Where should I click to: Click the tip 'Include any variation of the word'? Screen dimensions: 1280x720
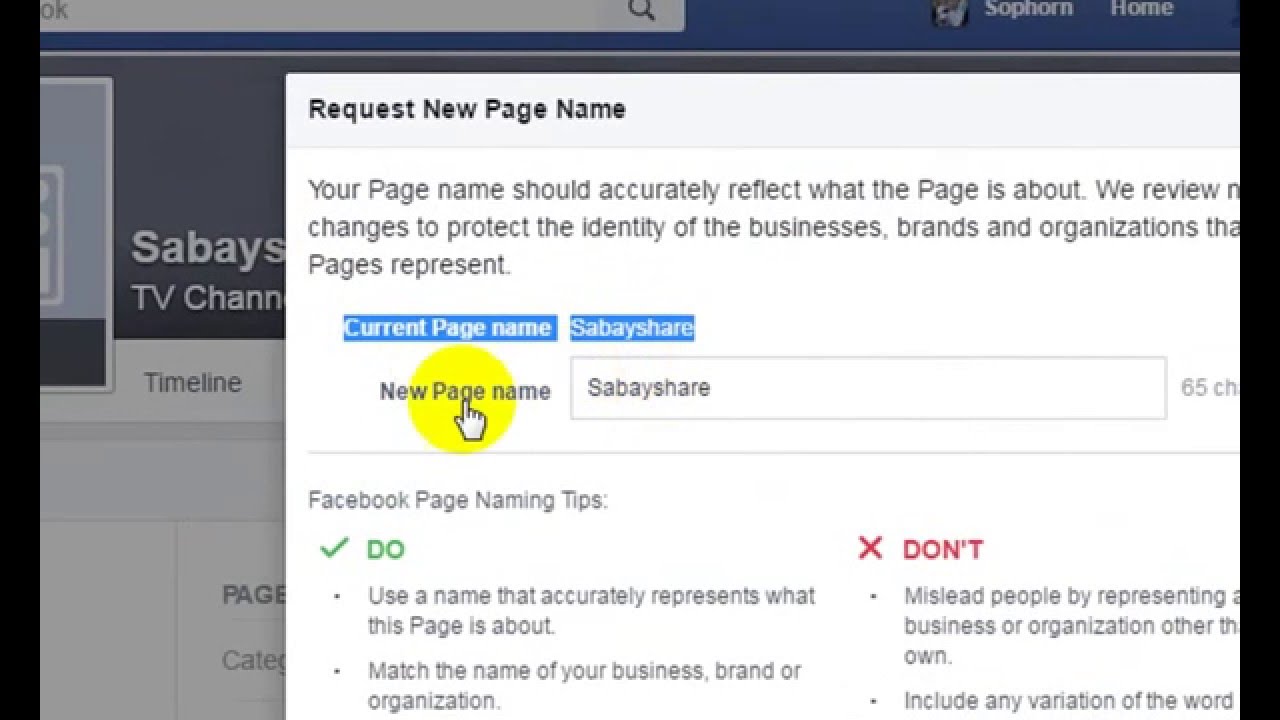click(x=1071, y=701)
